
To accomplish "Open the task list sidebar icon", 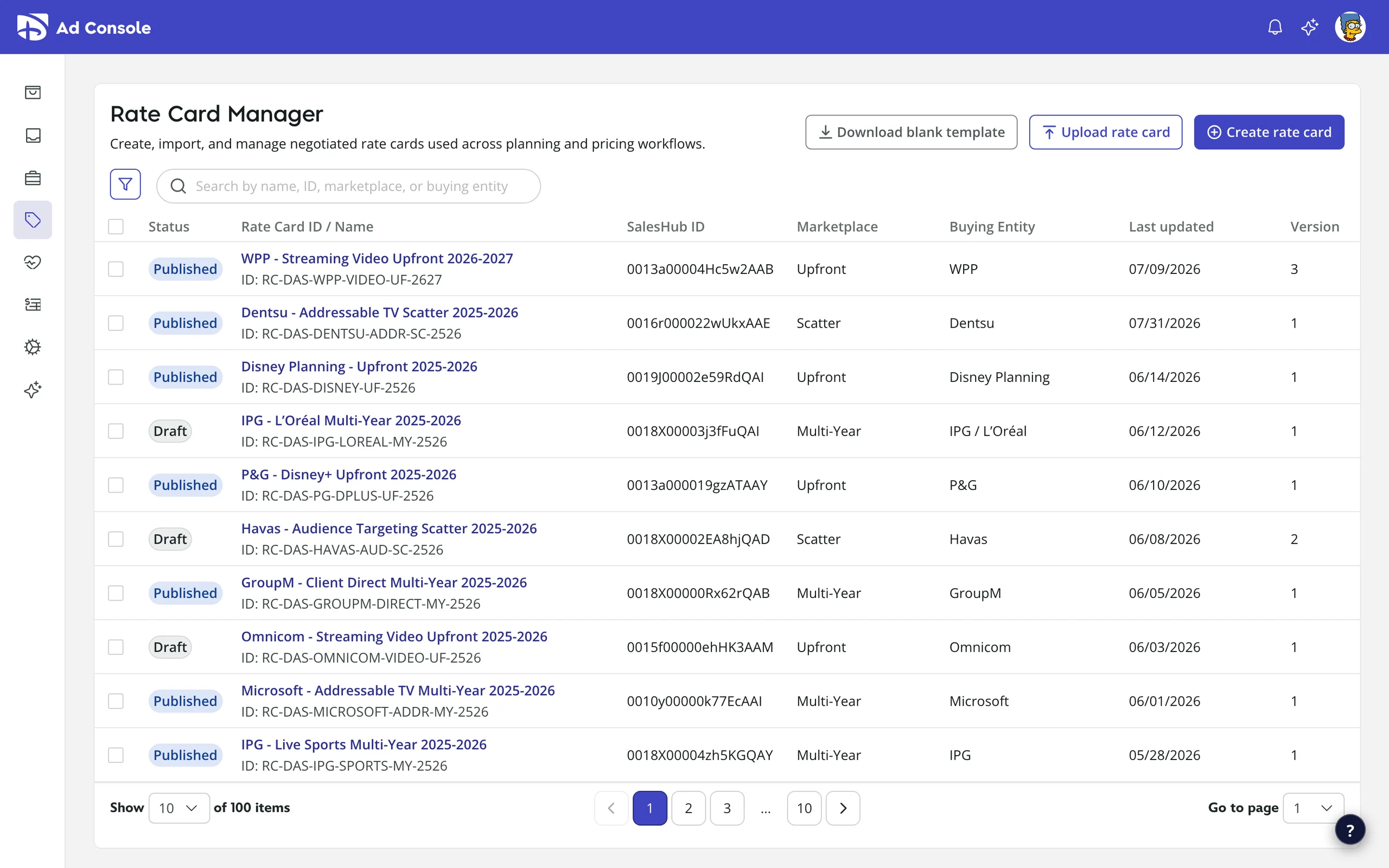I will [33, 304].
